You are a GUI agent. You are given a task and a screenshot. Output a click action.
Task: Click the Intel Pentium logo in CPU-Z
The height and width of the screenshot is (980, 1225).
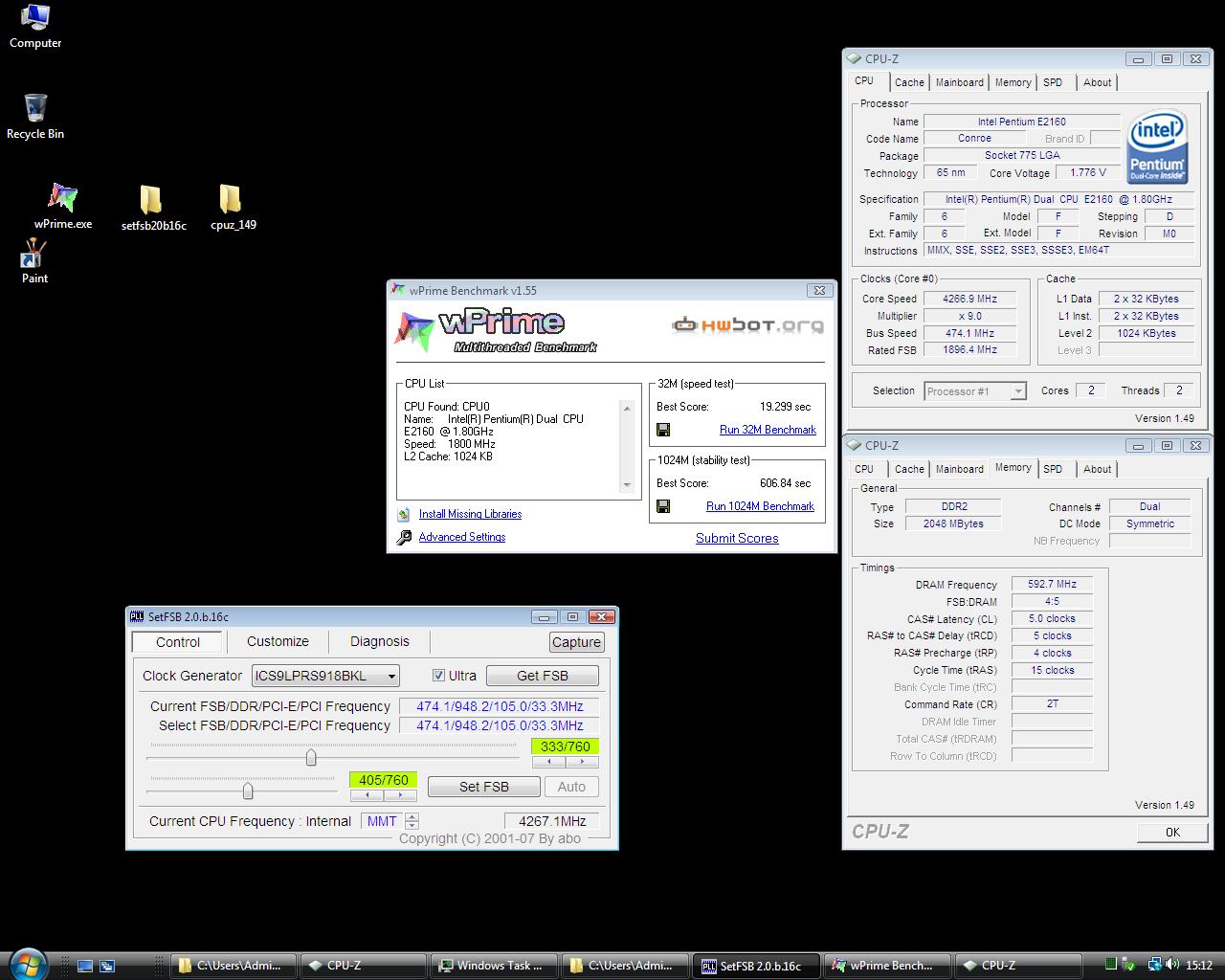coord(1158,145)
